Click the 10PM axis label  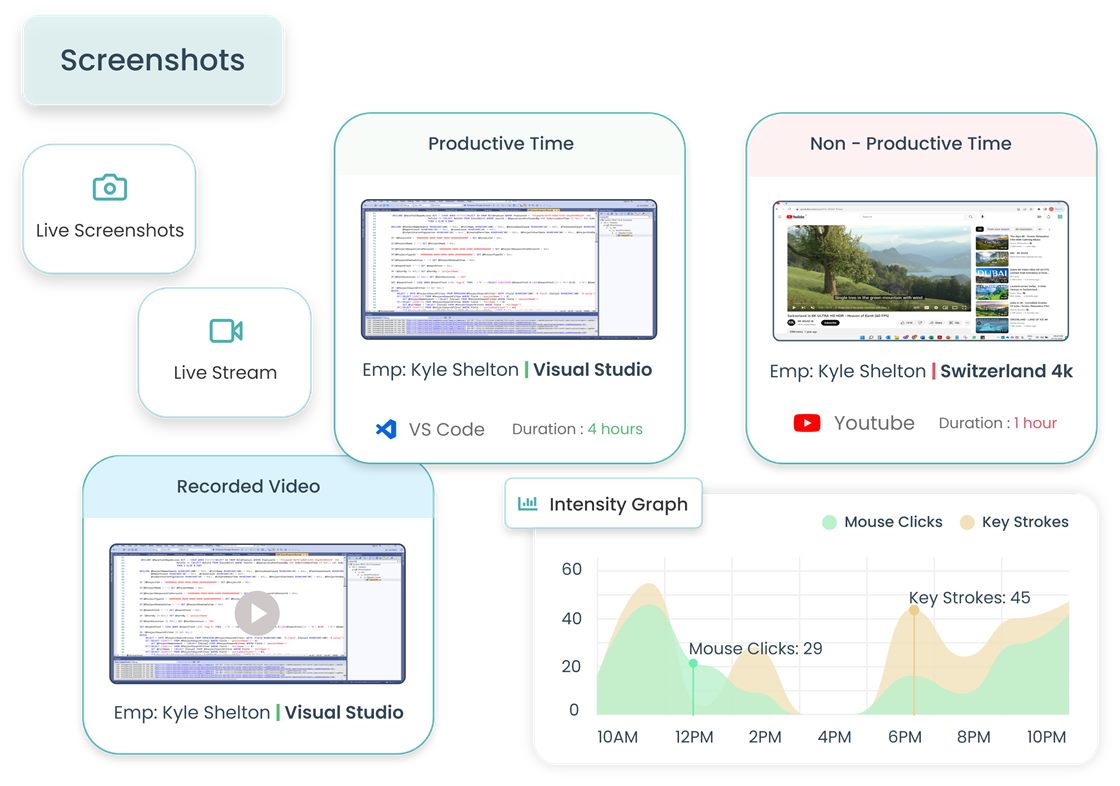(1046, 737)
